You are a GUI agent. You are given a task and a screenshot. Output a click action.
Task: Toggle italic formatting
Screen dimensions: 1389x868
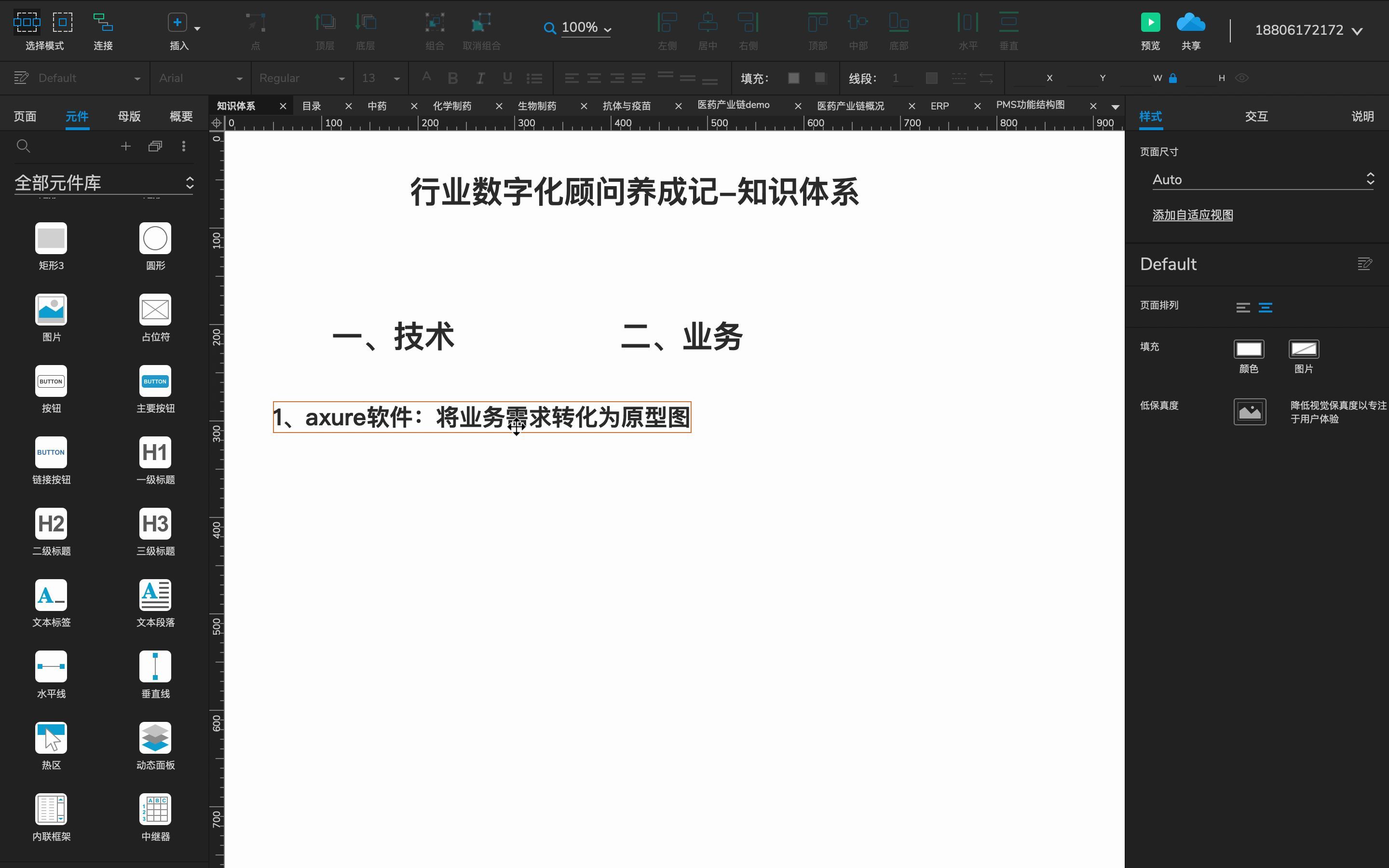tap(480, 78)
